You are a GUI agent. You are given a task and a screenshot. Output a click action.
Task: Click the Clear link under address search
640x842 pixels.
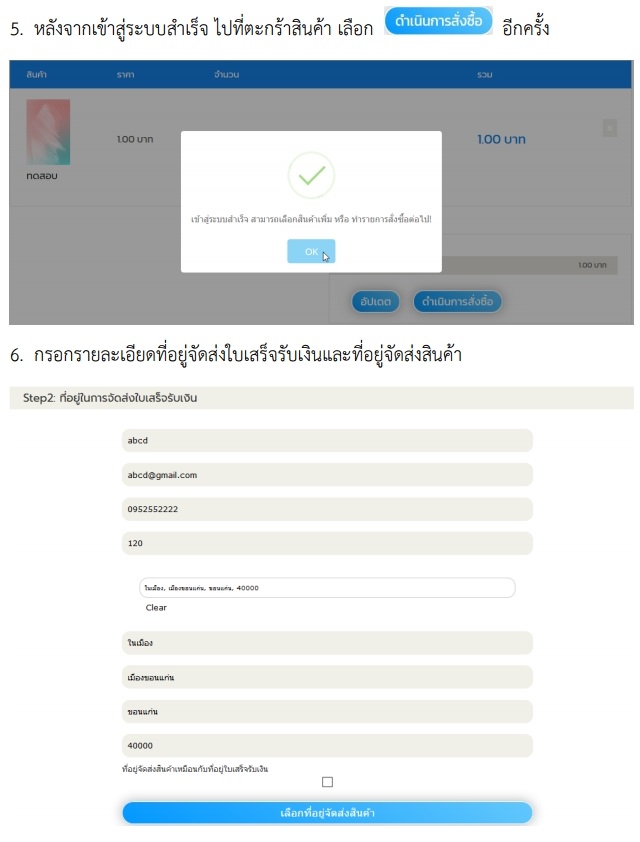[x=156, y=608]
